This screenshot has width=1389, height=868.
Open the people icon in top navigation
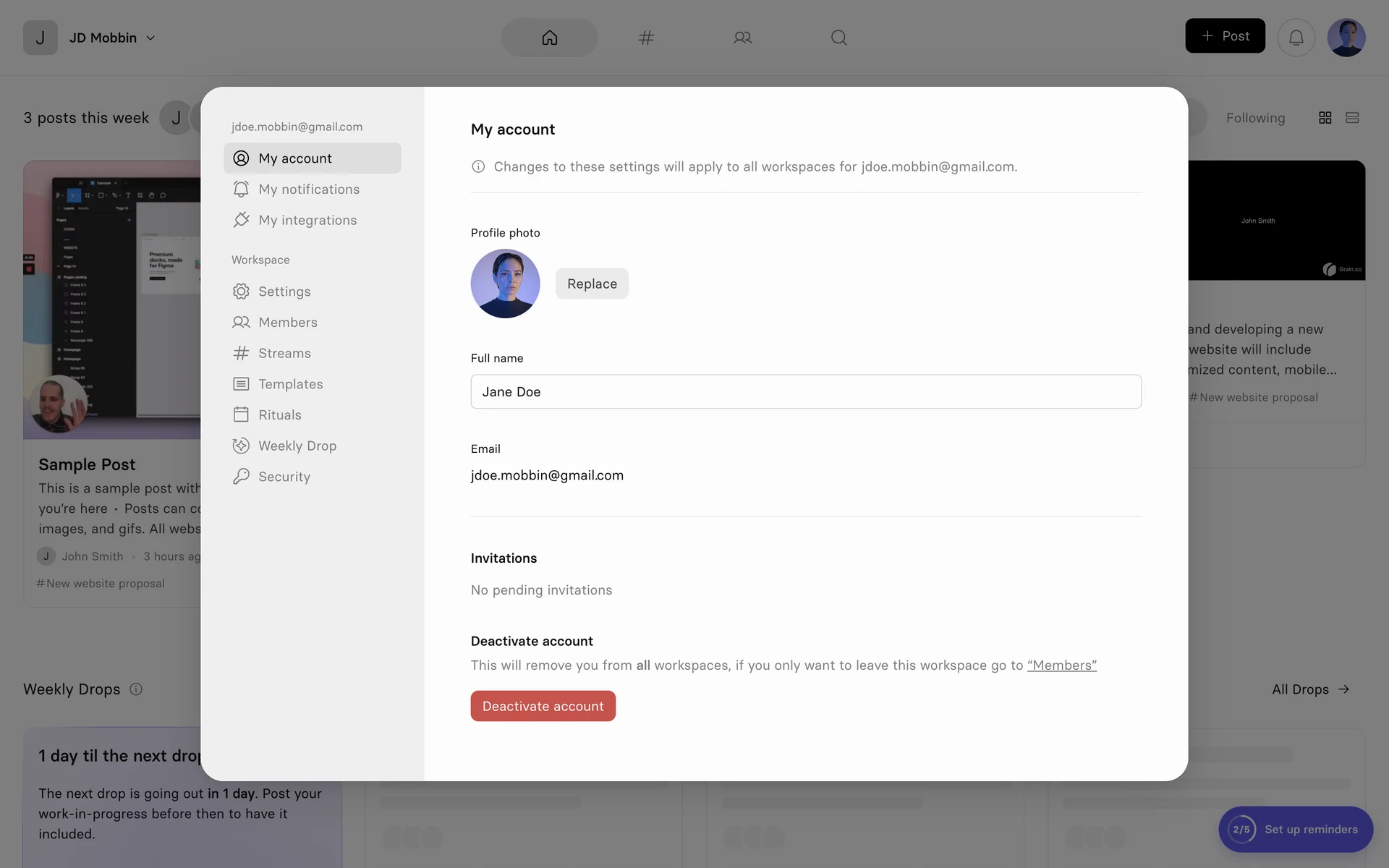742,38
